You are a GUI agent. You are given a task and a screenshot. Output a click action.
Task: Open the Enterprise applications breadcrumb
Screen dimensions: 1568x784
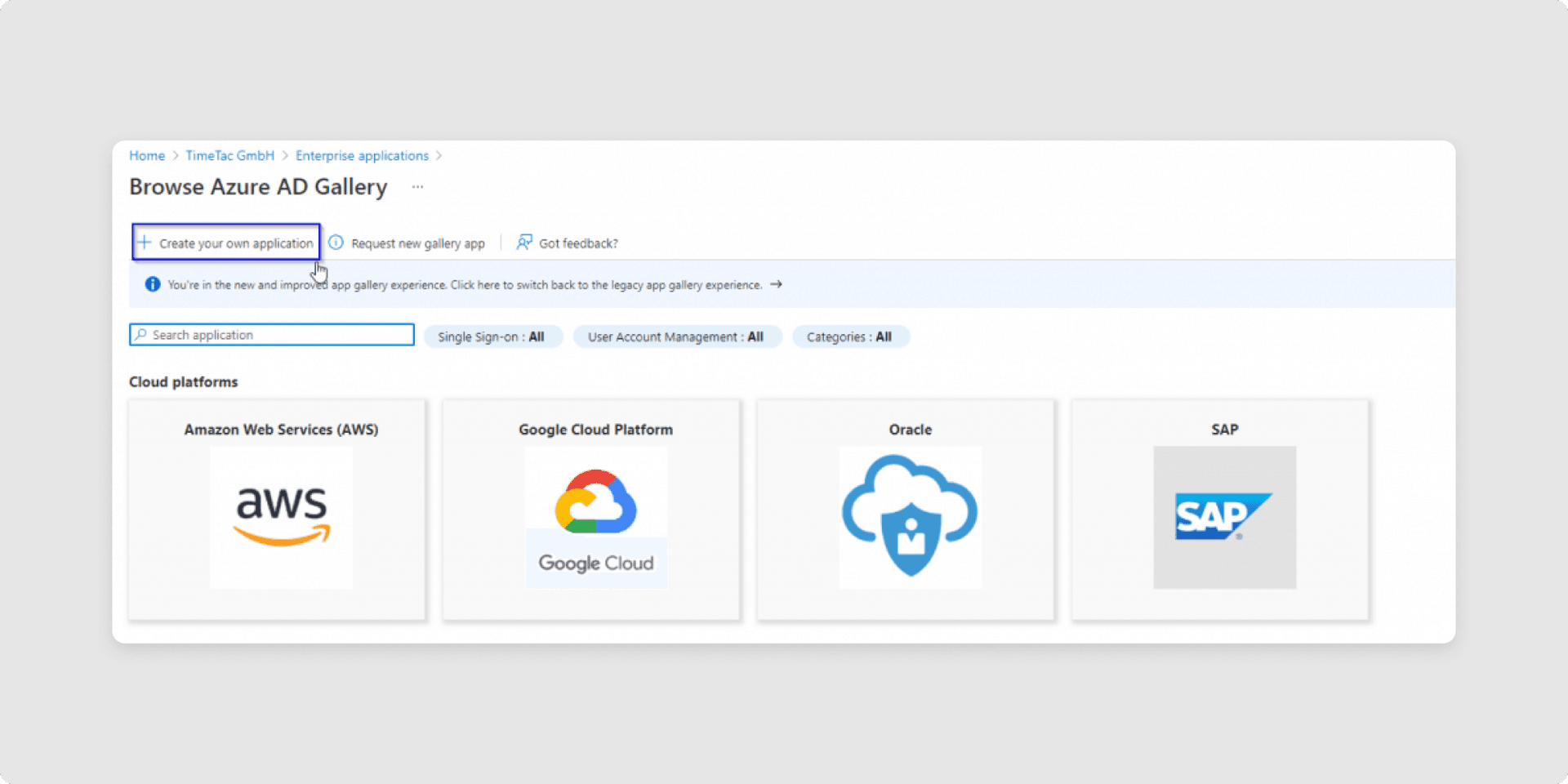[362, 155]
